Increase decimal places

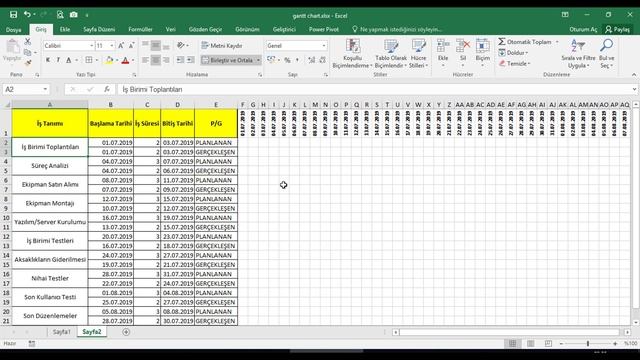(312, 60)
